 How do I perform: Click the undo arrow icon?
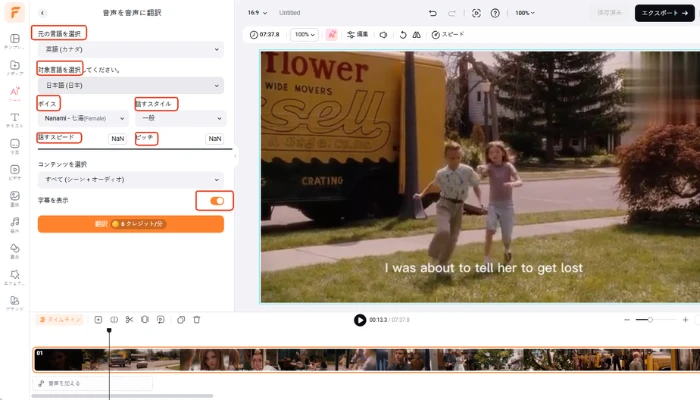tap(432, 13)
